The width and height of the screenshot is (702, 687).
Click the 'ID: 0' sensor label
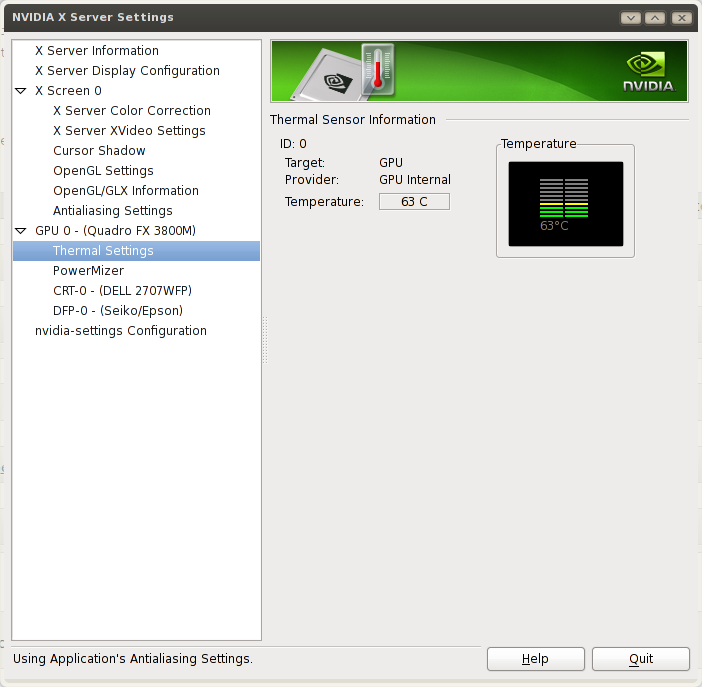point(293,144)
